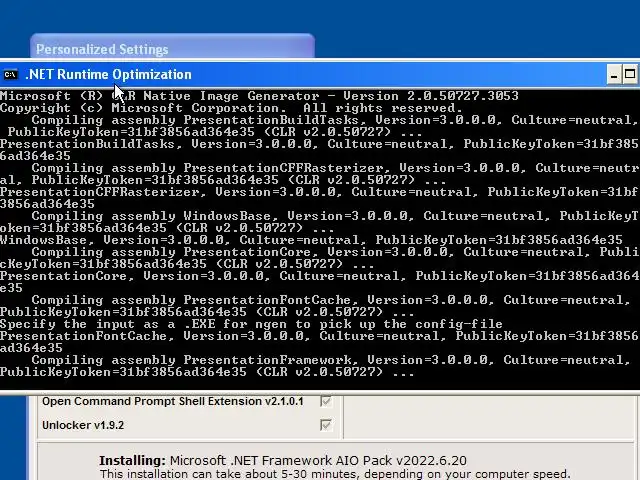
Task: Toggle the Open Command Prompt Shell Extension checkbox
Action: point(326,401)
